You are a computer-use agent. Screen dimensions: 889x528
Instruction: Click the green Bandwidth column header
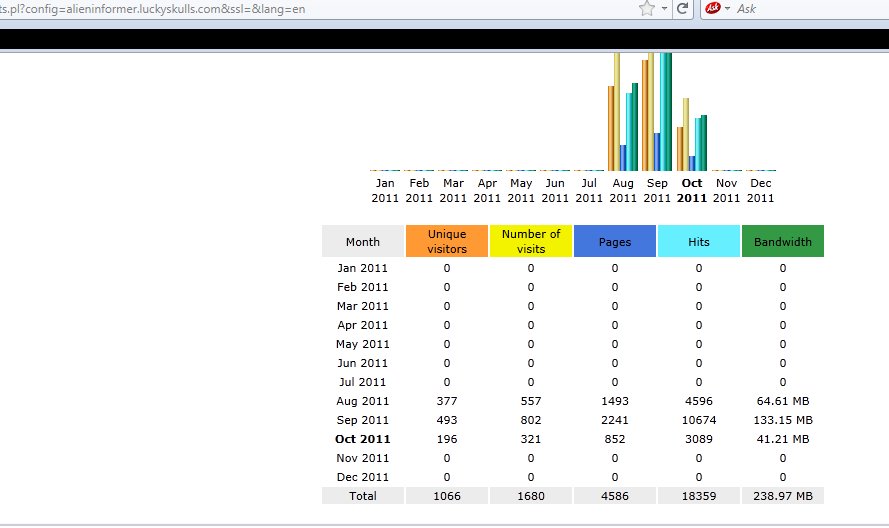click(x=783, y=241)
